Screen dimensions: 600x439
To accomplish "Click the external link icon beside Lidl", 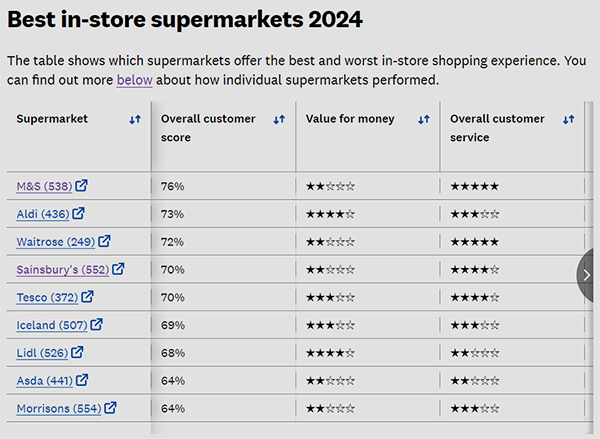I will point(77,352).
